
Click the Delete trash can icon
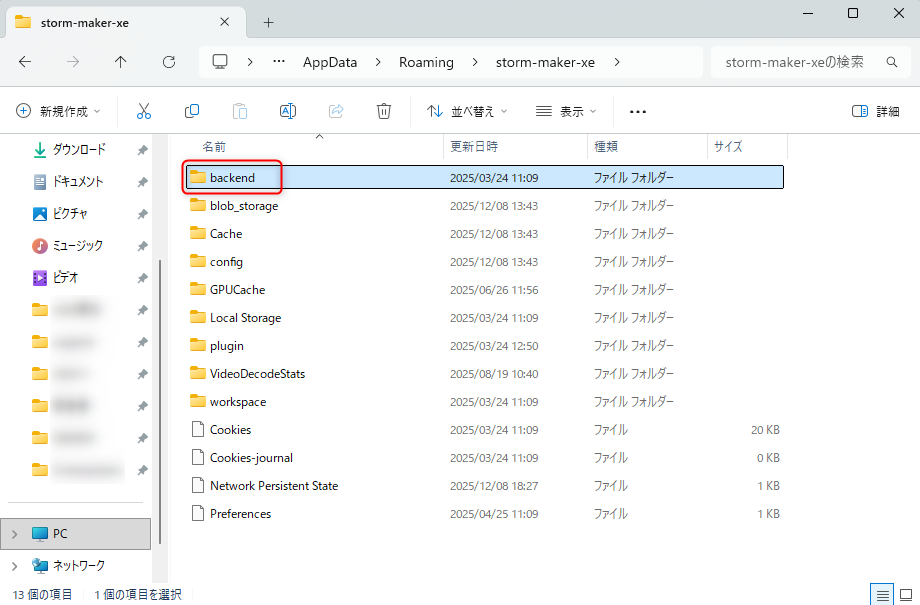click(x=384, y=111)
